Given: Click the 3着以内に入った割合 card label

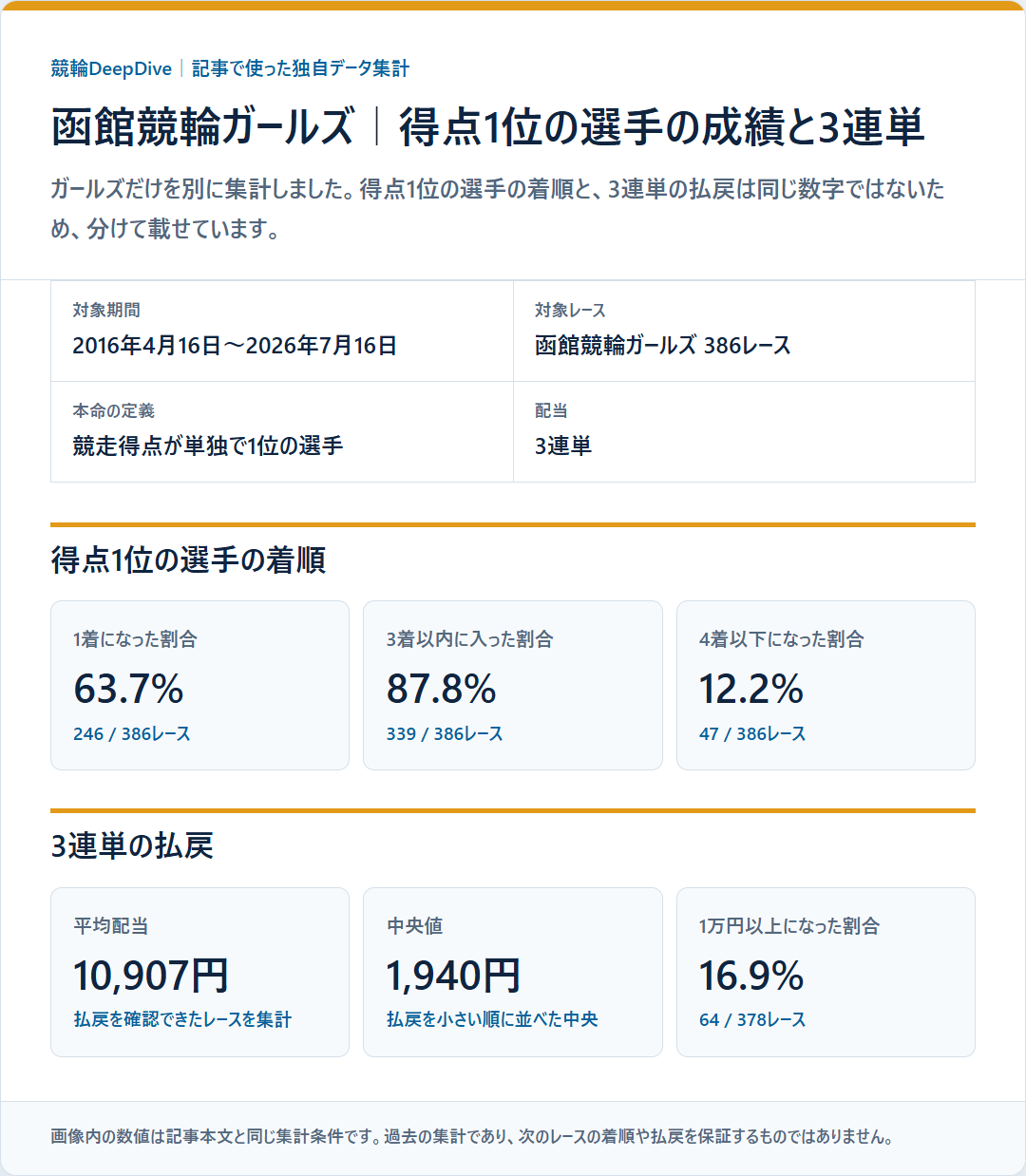Looking at the screenshot, I should tap(469, 639).
